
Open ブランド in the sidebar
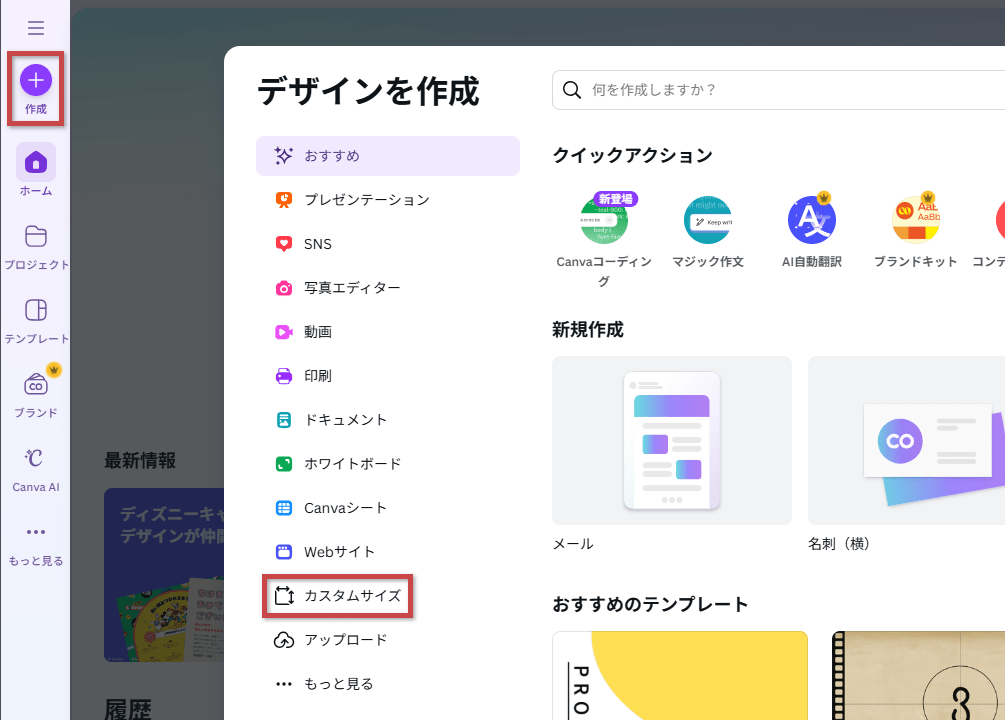click(x=36, y=385)
